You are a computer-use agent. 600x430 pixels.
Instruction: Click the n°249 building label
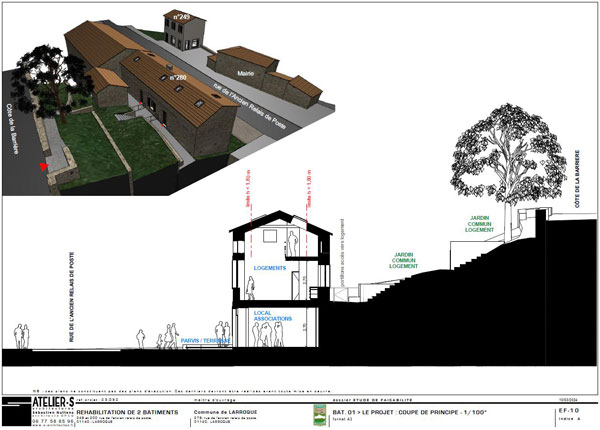[180, 17]
